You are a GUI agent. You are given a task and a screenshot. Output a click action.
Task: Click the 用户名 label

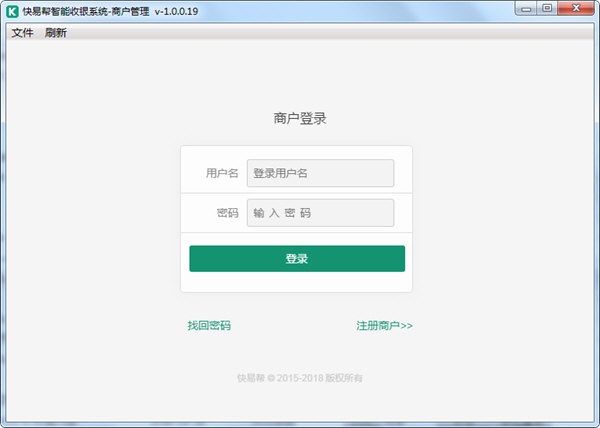222,173
